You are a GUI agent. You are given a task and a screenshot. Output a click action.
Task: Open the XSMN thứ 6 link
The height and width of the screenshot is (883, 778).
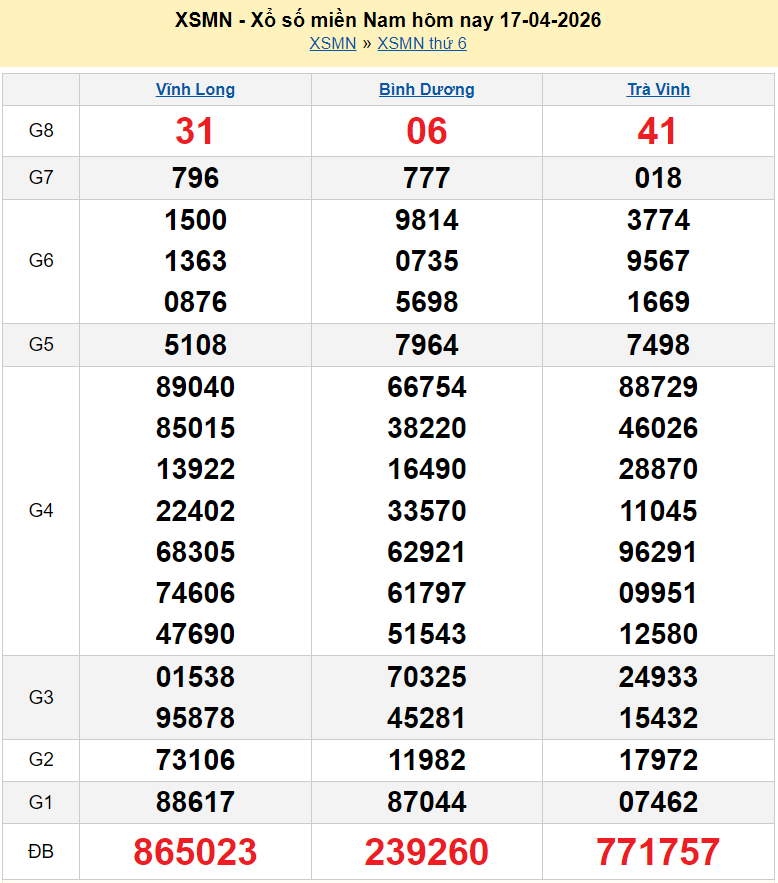pos(421,43)
